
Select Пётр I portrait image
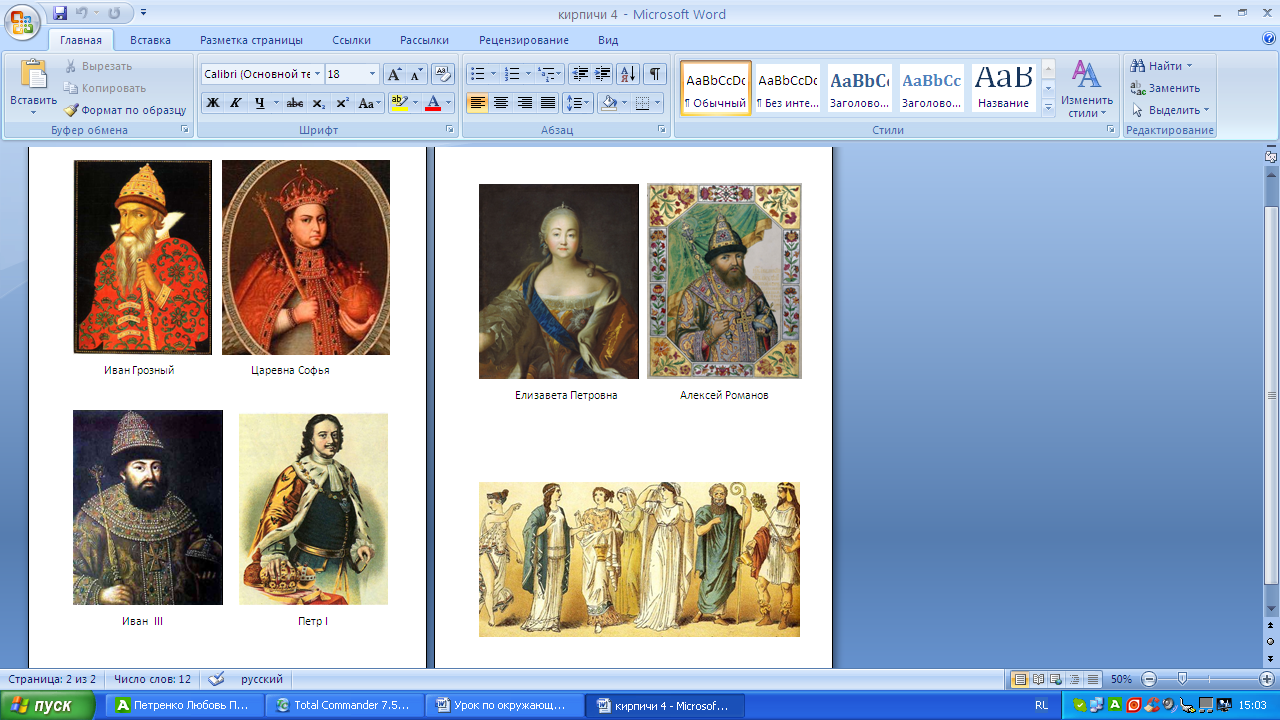(313, 509)
